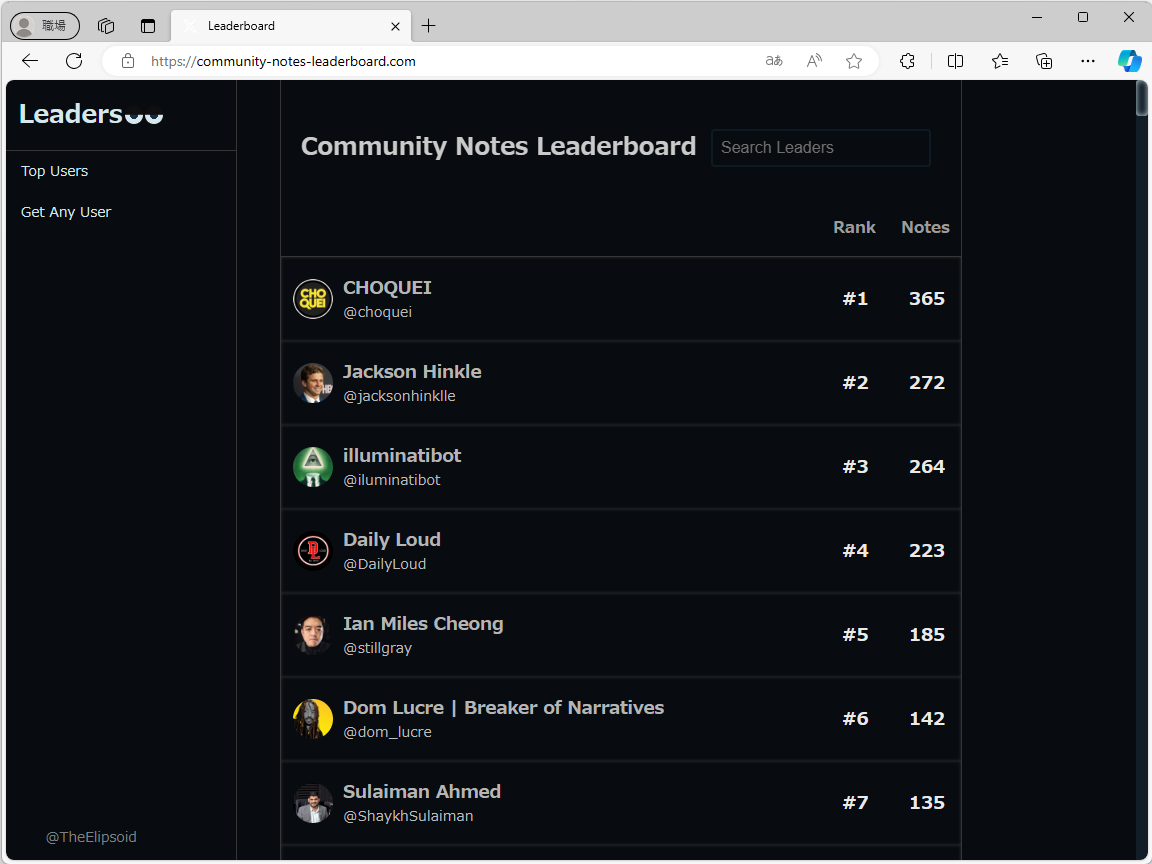Viewport: 1152px width, 864px height.
Task: Click the Rank column header
Action: point(854,228)
